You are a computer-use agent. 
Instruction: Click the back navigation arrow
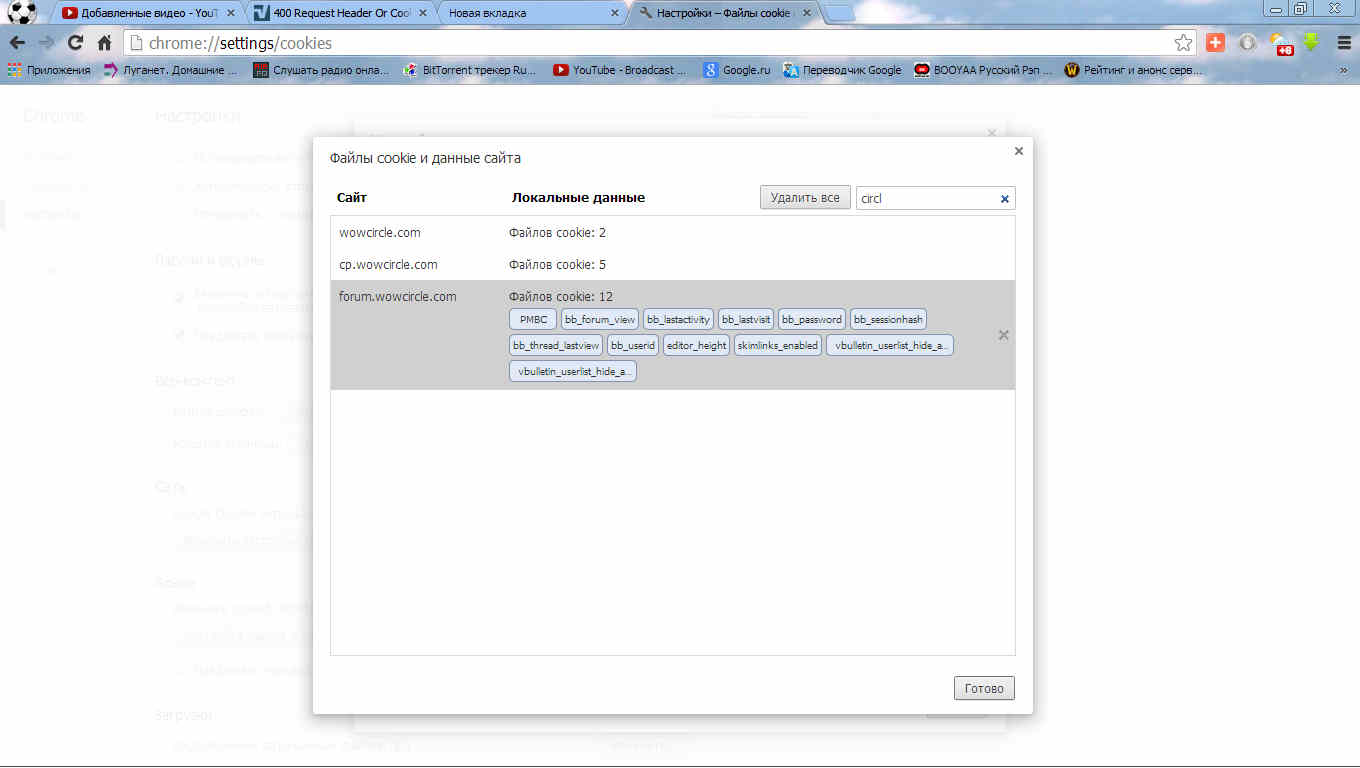[x=17, y=43]
